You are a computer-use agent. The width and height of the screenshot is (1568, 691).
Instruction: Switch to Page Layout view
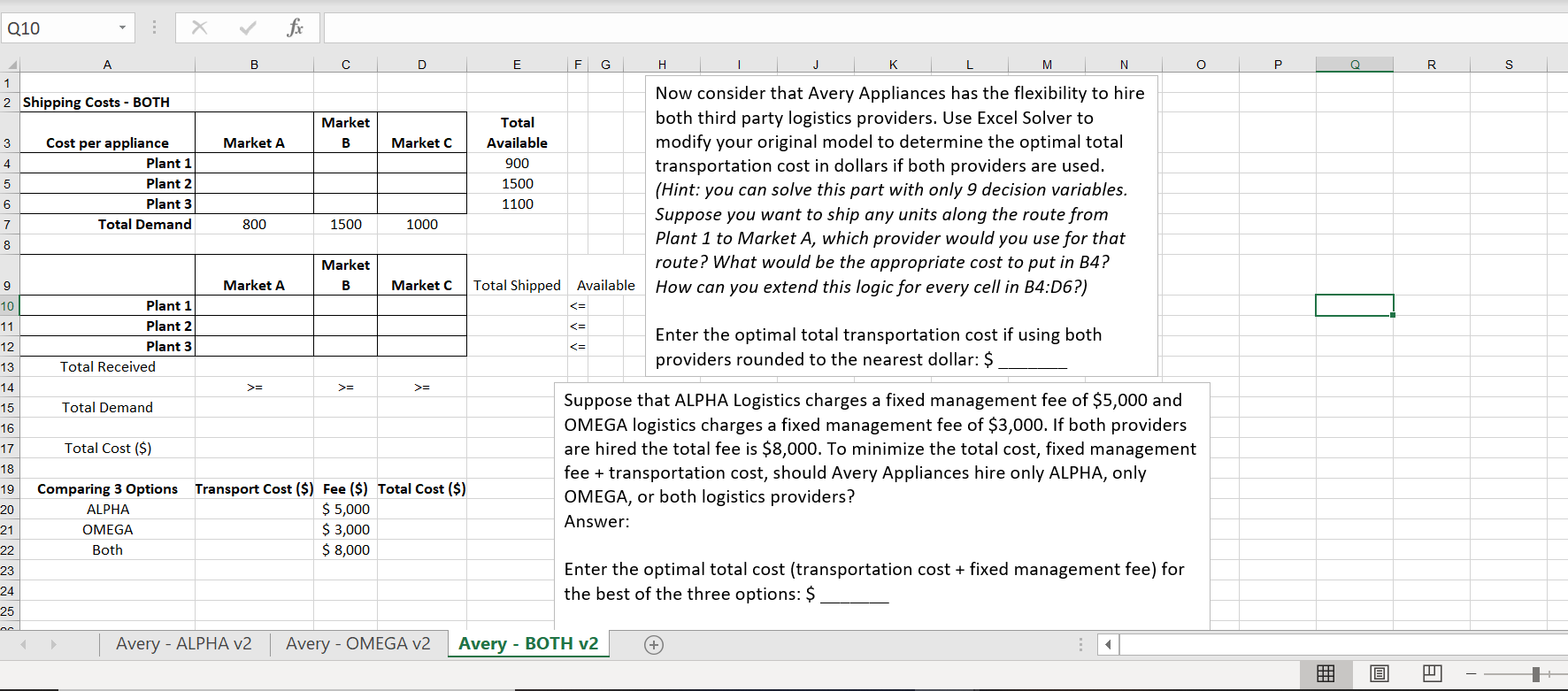pyautogui.click(x=1379, y=674)
